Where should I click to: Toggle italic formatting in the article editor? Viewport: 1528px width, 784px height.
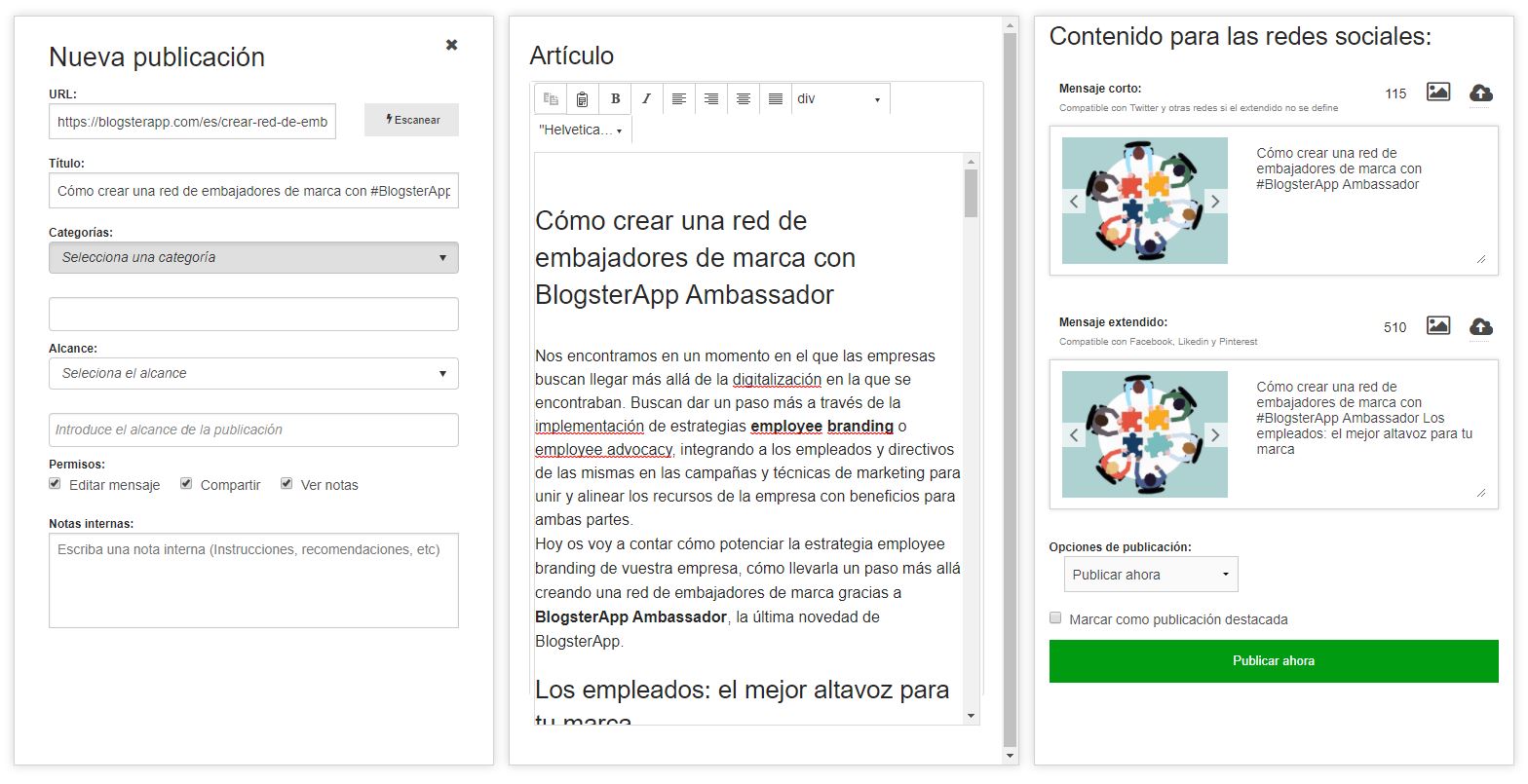coord(646,98)
